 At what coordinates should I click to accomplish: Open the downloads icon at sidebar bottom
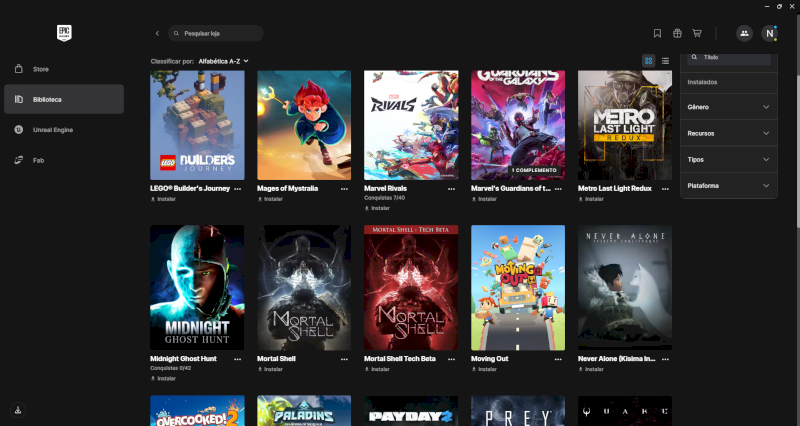pyautogui.click(x=18, y=410)
